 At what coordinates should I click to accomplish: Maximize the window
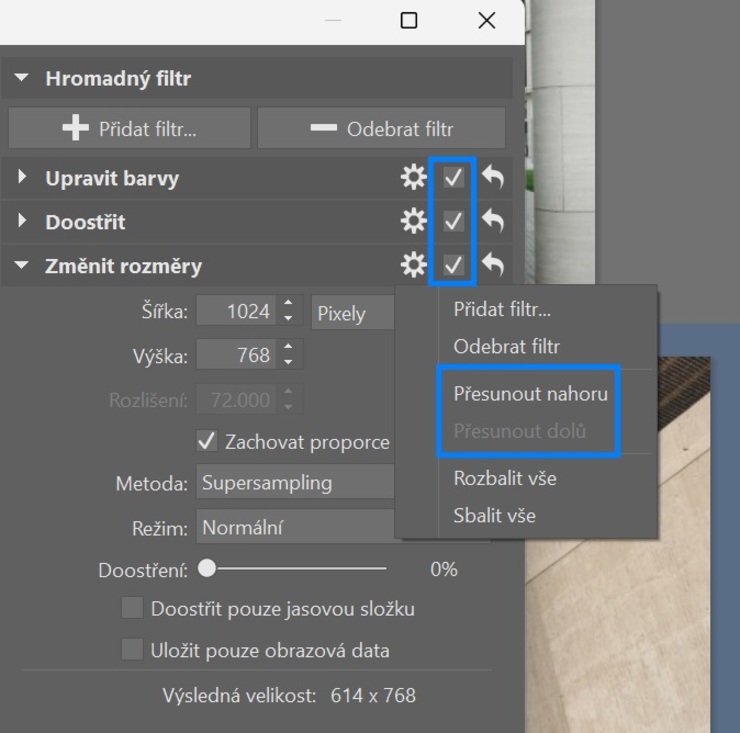tap(409, 20)
